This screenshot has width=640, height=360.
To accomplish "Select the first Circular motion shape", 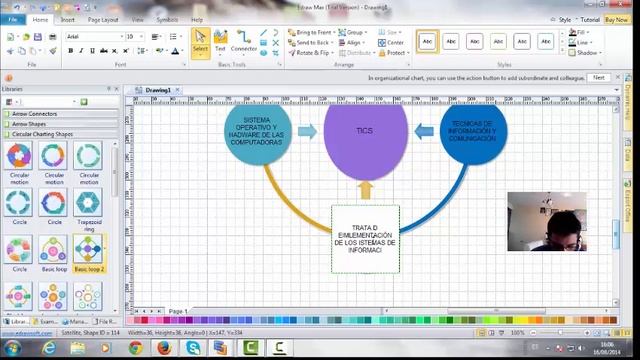I will coord(19,156).
